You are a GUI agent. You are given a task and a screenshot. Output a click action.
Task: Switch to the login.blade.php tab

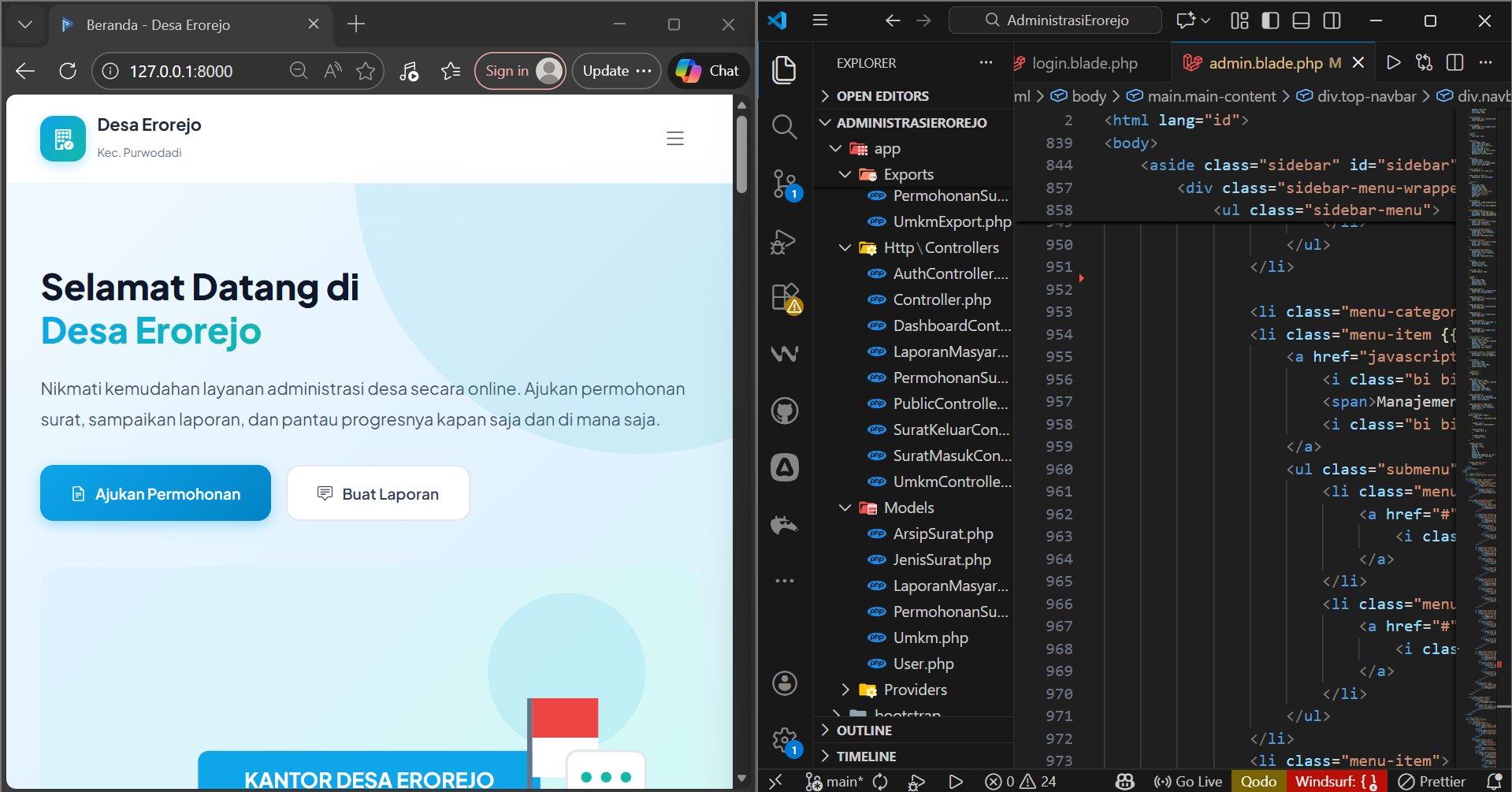point(1085,63)
